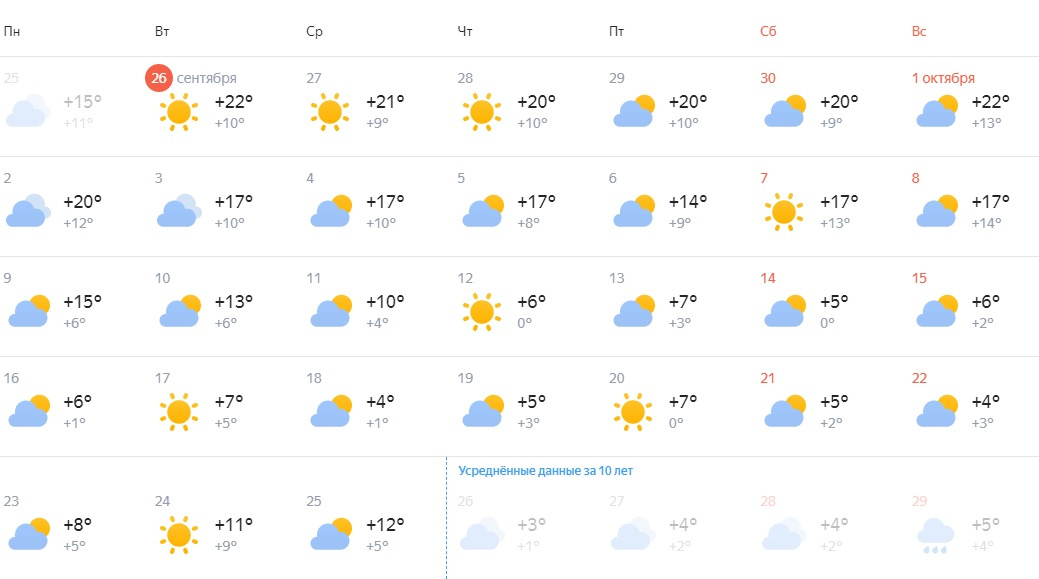Screen dimensions: 1039x579
Task: Click the +22° temperature for September 26
Action: 234,102
